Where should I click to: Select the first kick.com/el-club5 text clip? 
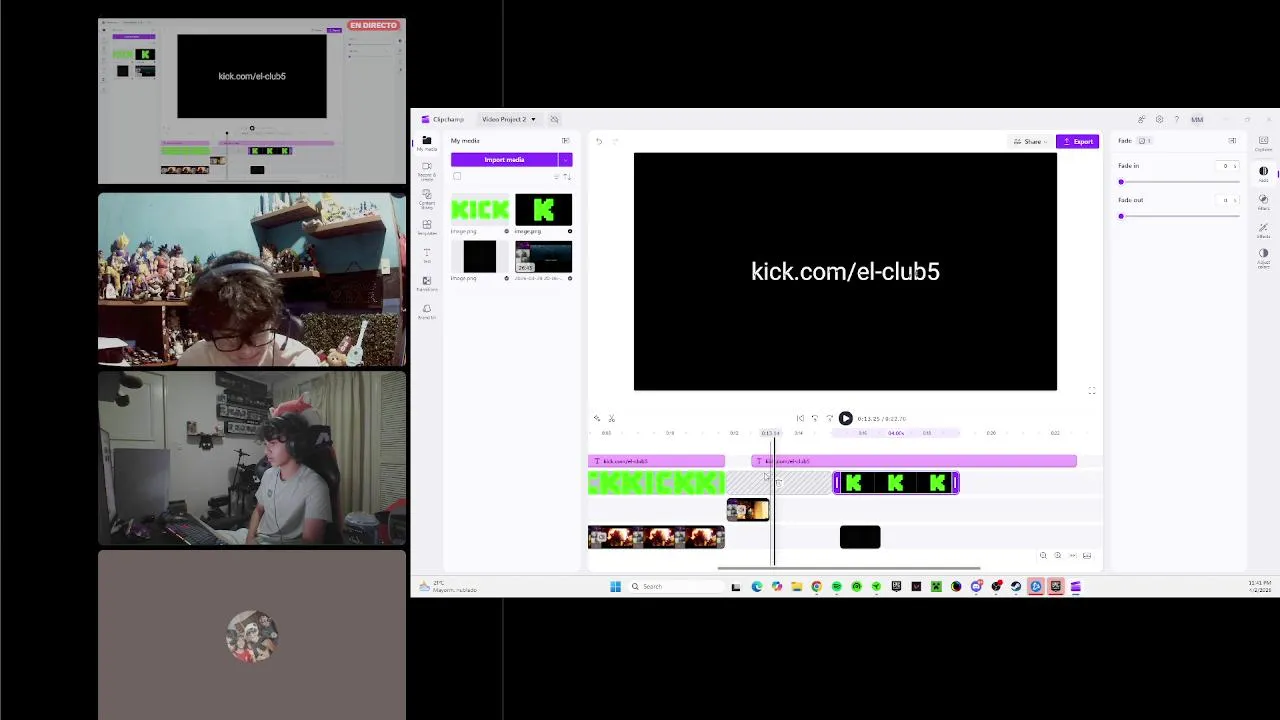click(656, 461)
